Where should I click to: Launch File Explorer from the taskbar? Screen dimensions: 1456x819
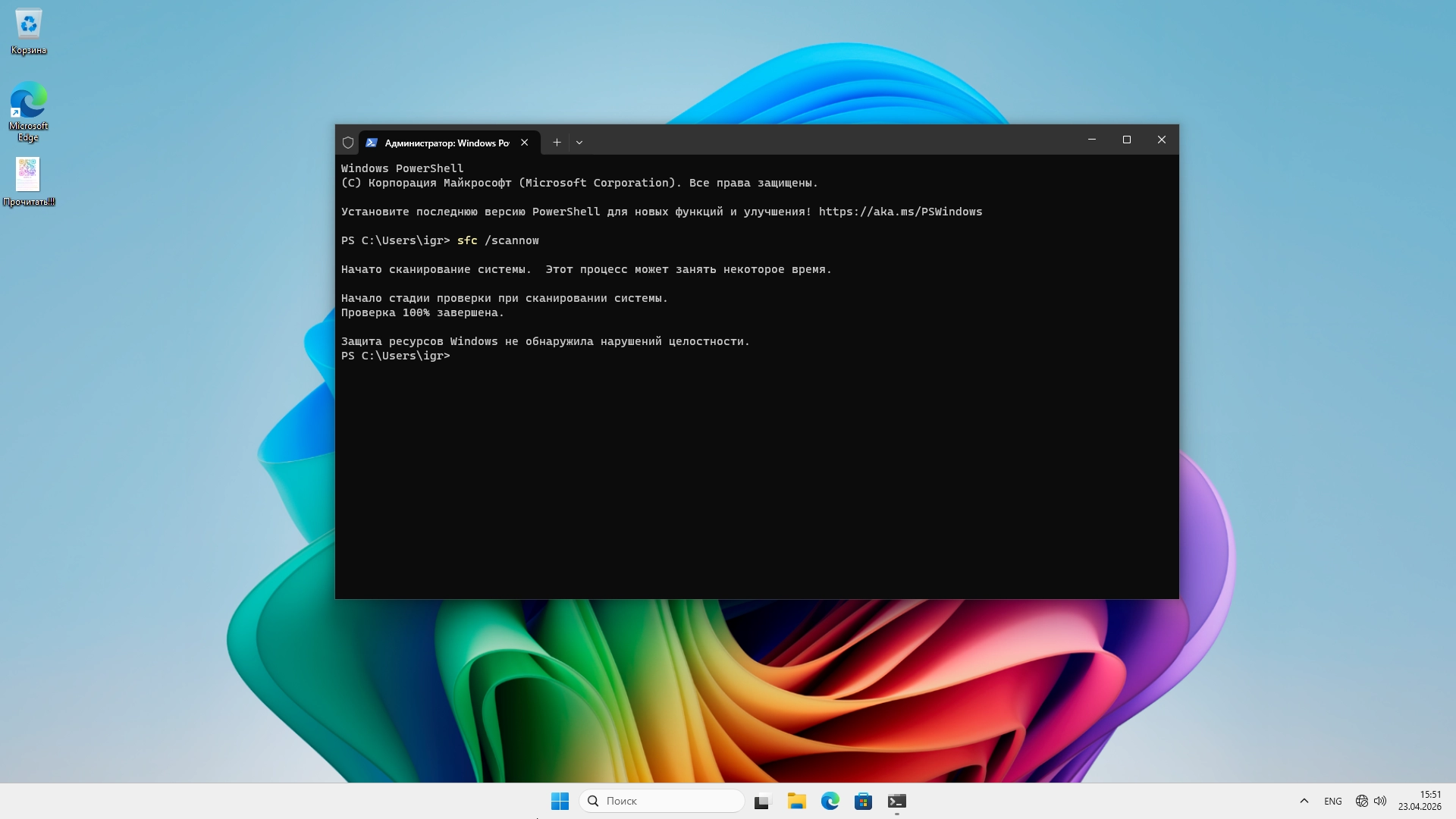click(796, 801)
